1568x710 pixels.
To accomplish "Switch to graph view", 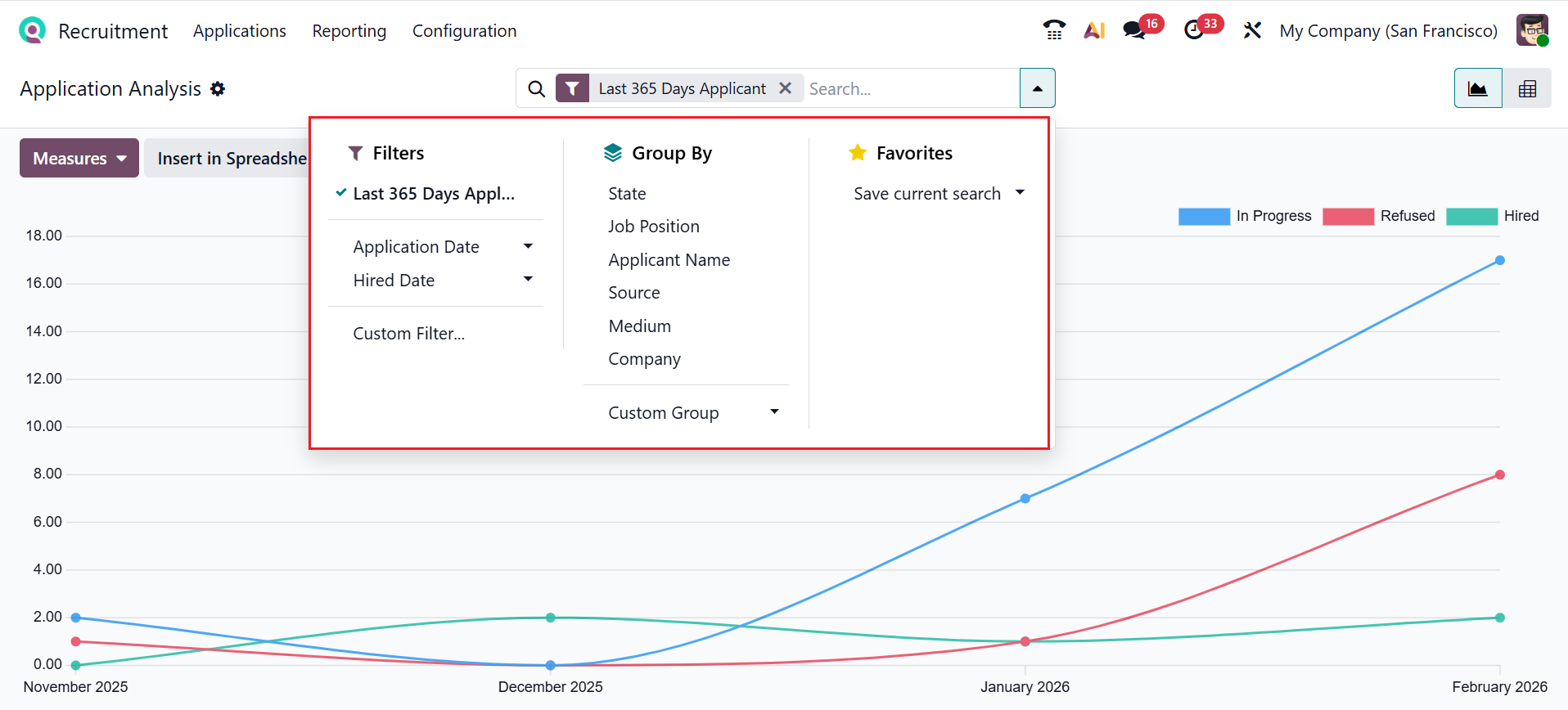I will (x=1477, y=88).
